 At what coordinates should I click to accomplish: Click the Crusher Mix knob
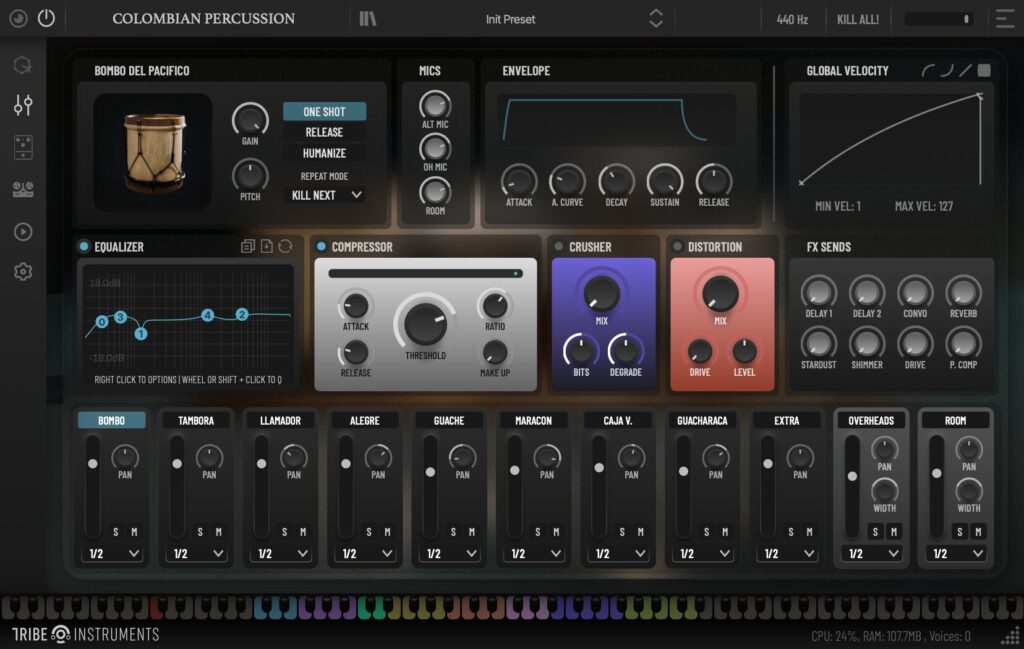tap(601, 293)
